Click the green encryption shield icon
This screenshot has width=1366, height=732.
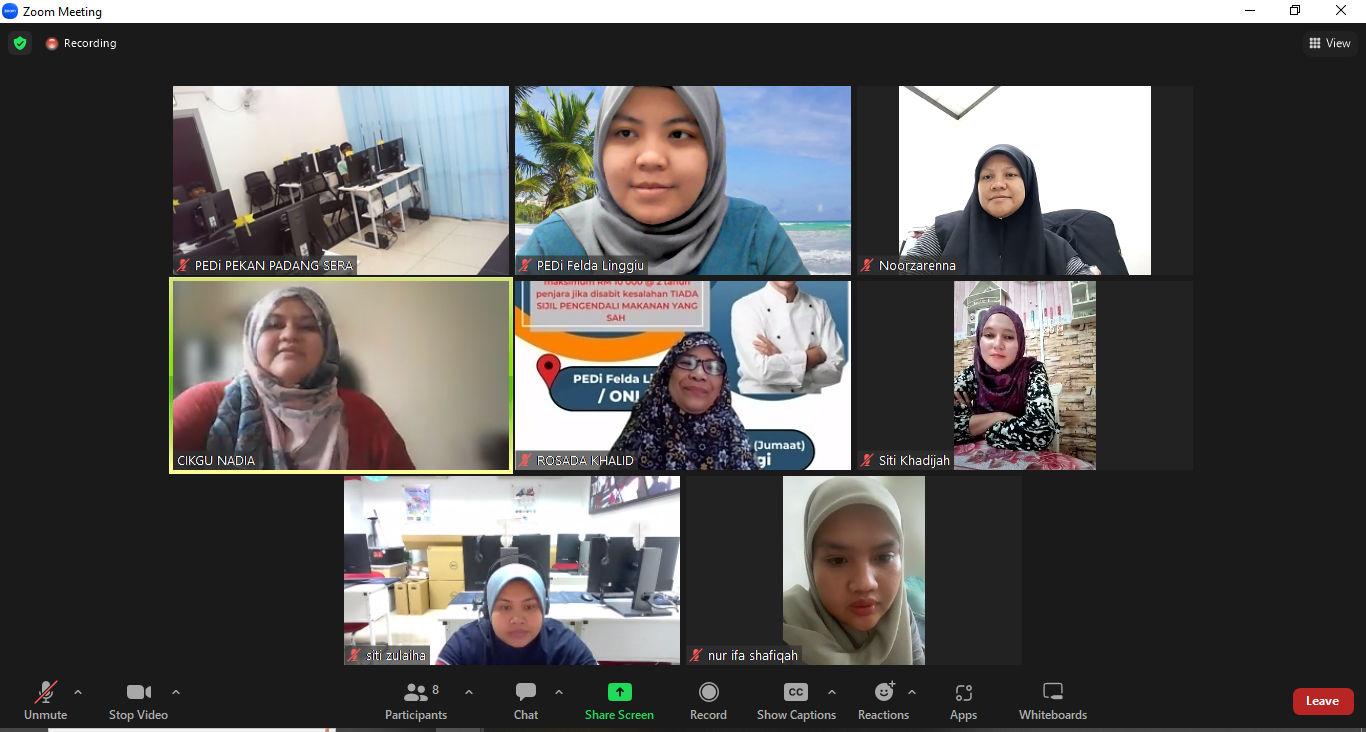20,43
